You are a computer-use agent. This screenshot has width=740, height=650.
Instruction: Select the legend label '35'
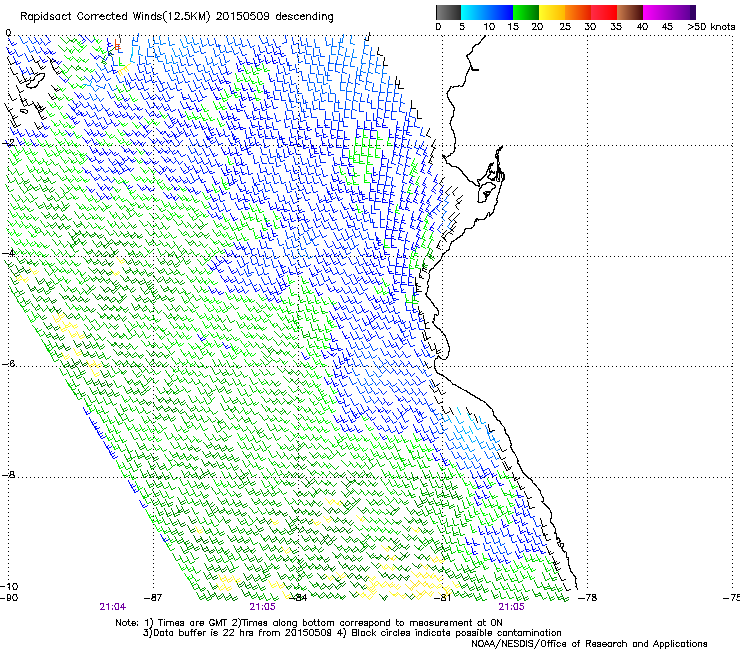(616, 27)
